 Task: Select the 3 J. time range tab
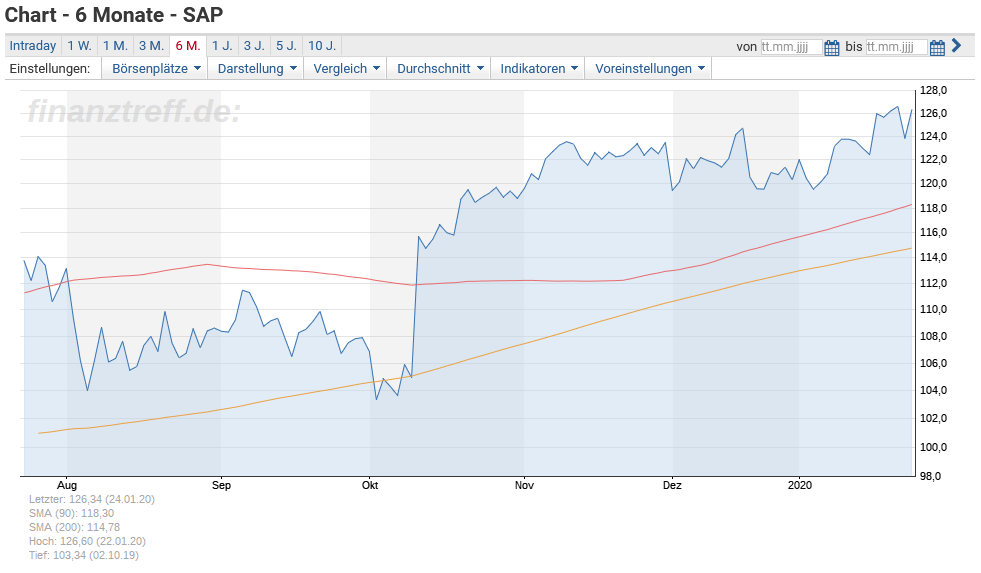(254, 46)
